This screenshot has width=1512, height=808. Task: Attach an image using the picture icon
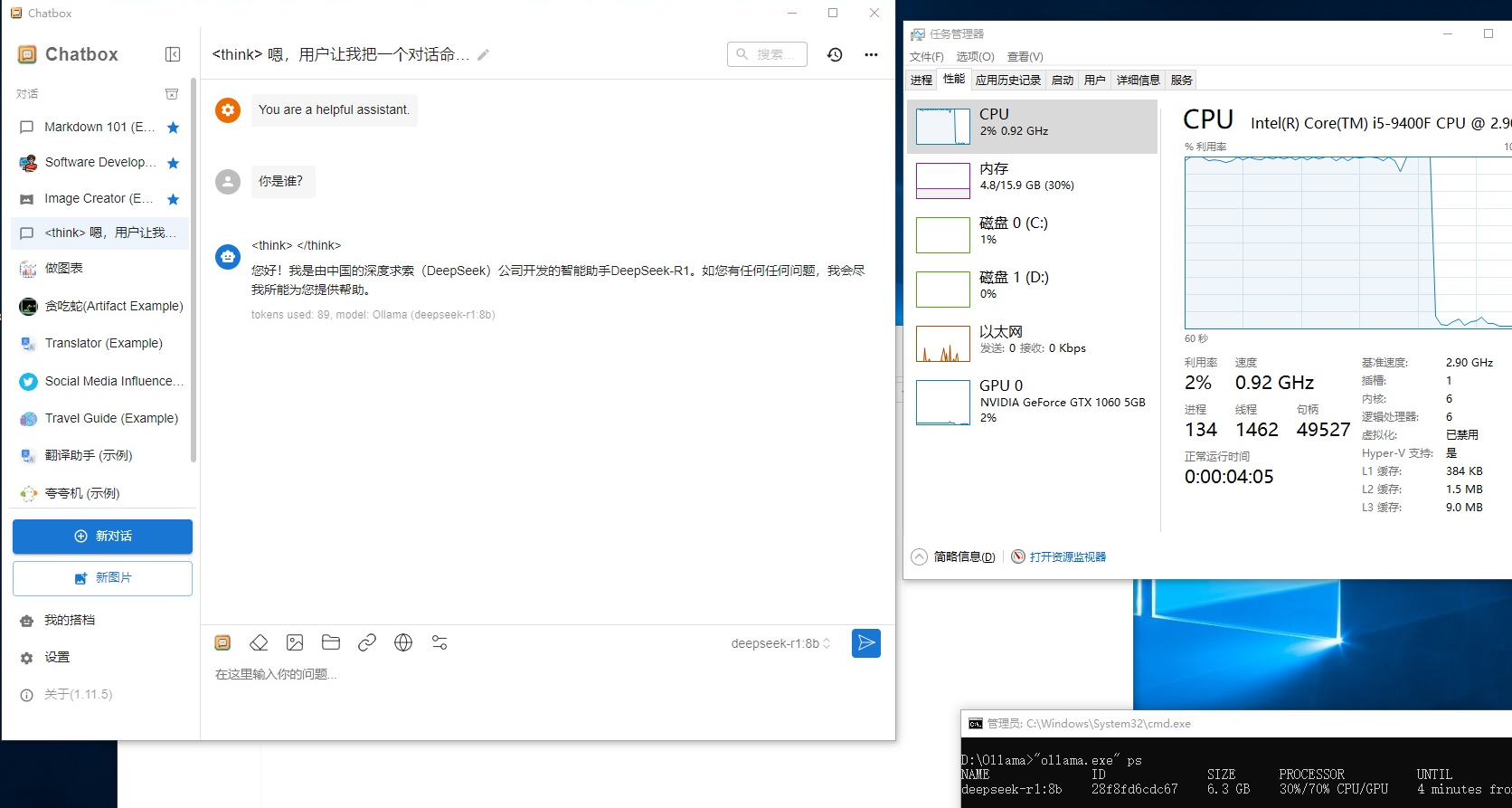(295, 642)
